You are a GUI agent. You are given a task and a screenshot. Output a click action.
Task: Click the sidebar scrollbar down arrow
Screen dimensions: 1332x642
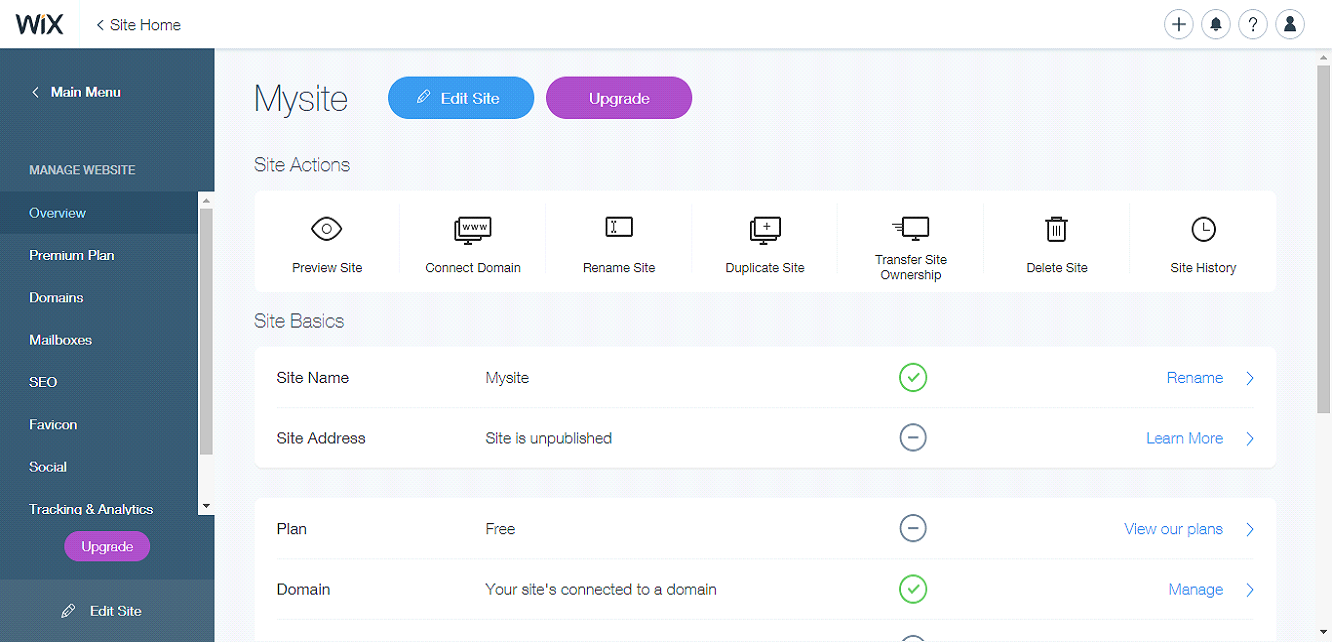point(207,507)
